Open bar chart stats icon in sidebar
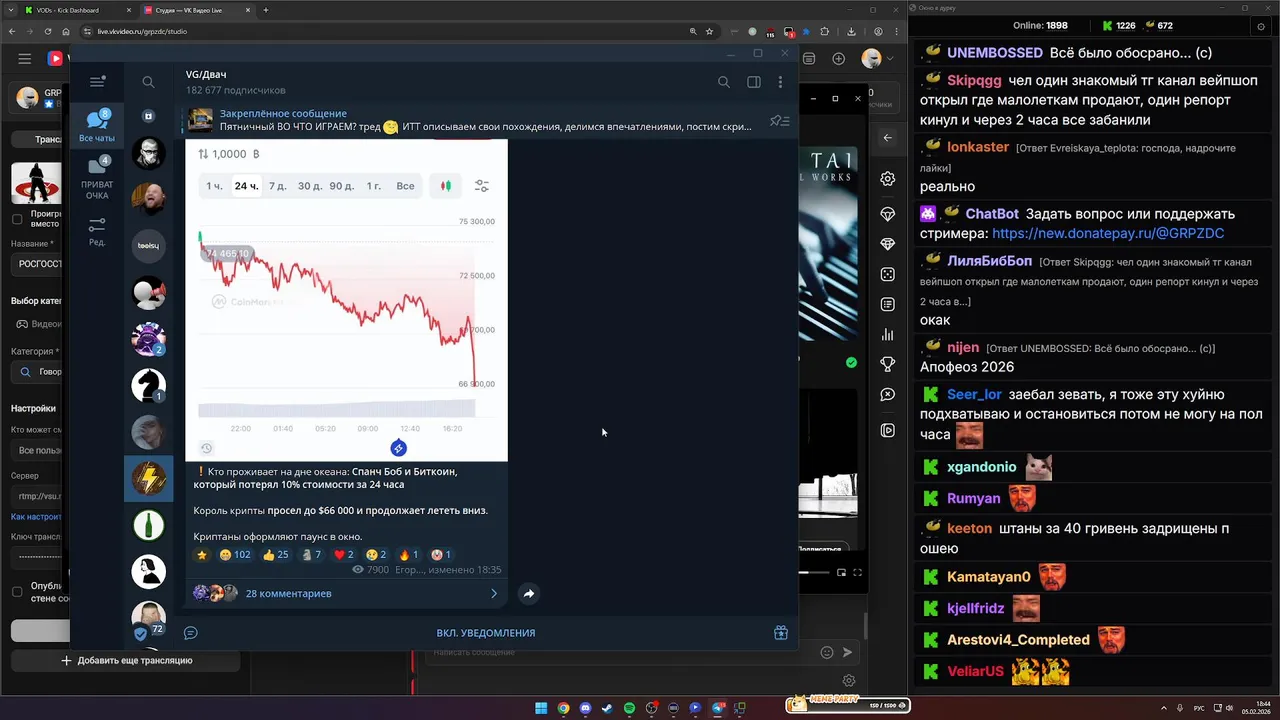This screenshot has width=1280, height=720. 887,335
